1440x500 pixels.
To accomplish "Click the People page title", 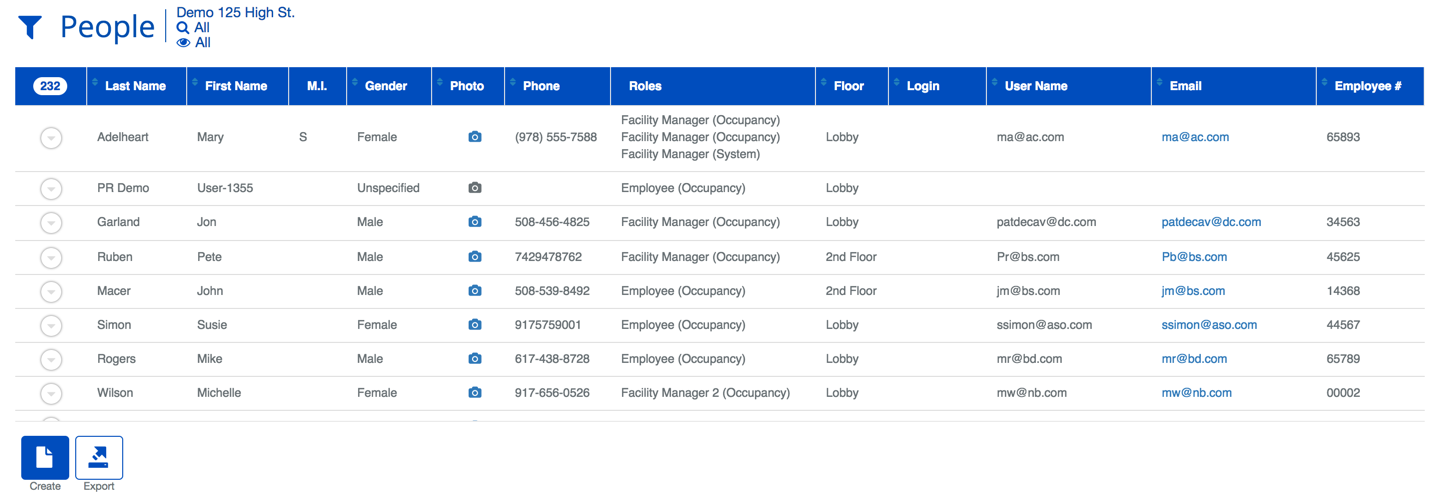I will pyautogui.click(x=107, y=27).
